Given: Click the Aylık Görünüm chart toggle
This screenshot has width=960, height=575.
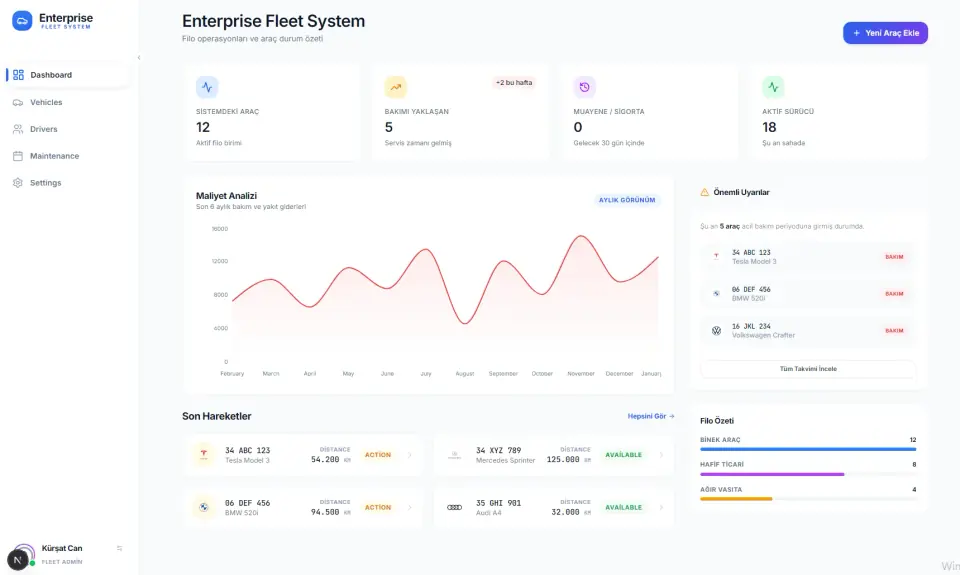Looking at the screenshot, I should (627, 200).
